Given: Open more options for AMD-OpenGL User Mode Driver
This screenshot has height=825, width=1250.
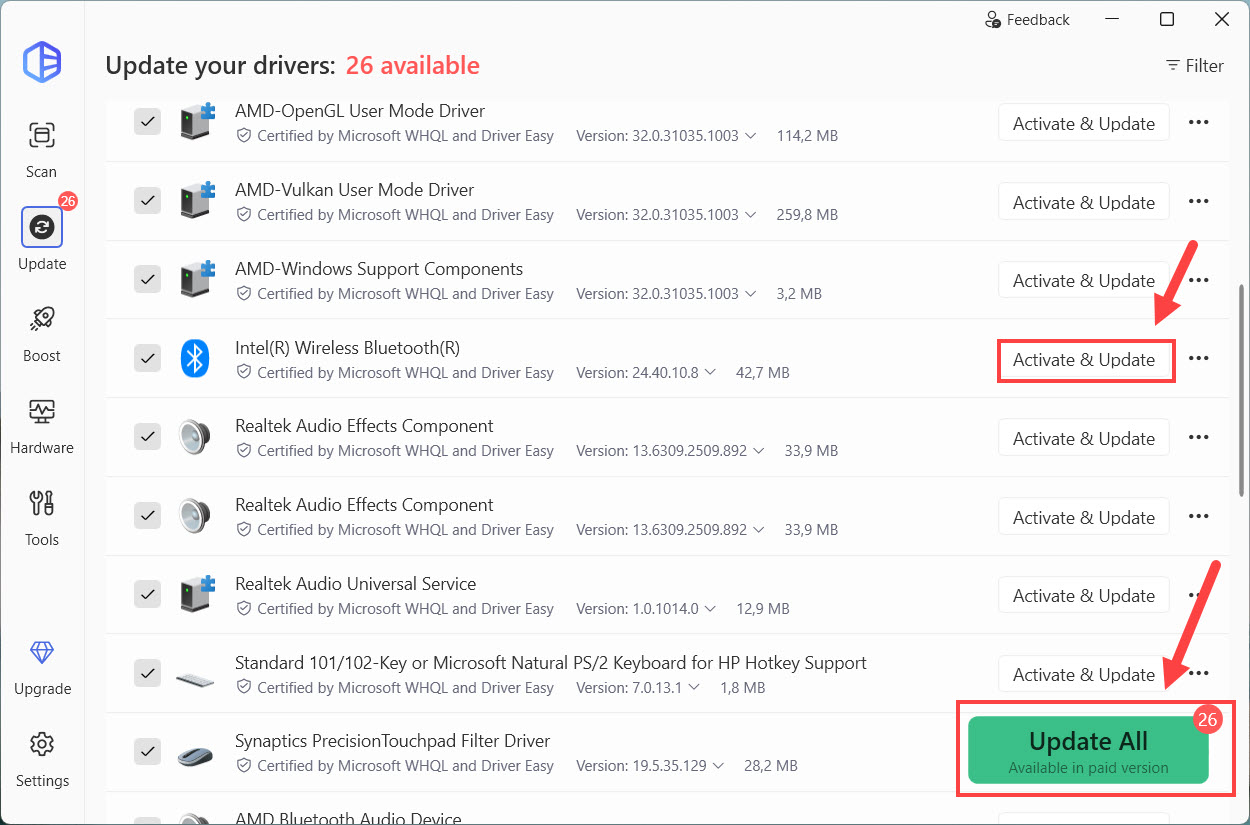Looking at the screenshot, I should [x=1198, y=122].
